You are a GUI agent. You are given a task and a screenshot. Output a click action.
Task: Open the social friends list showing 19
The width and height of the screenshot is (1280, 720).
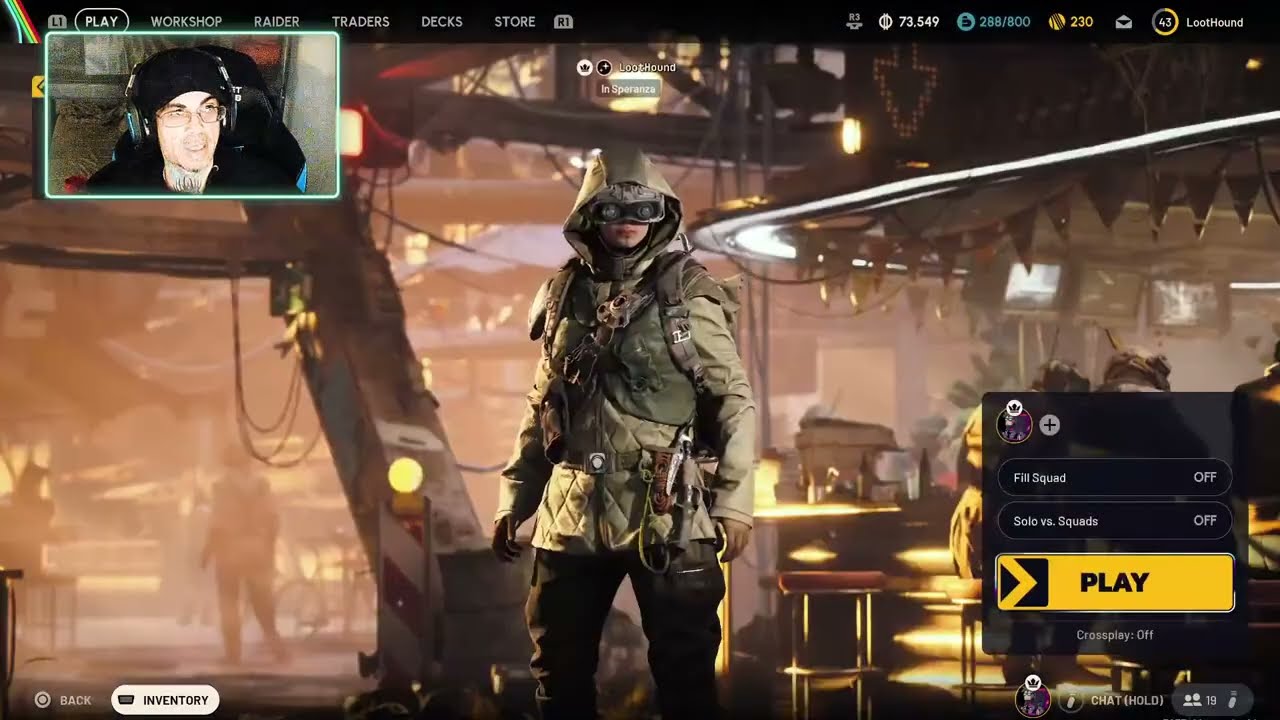(x=1199, y=700)
